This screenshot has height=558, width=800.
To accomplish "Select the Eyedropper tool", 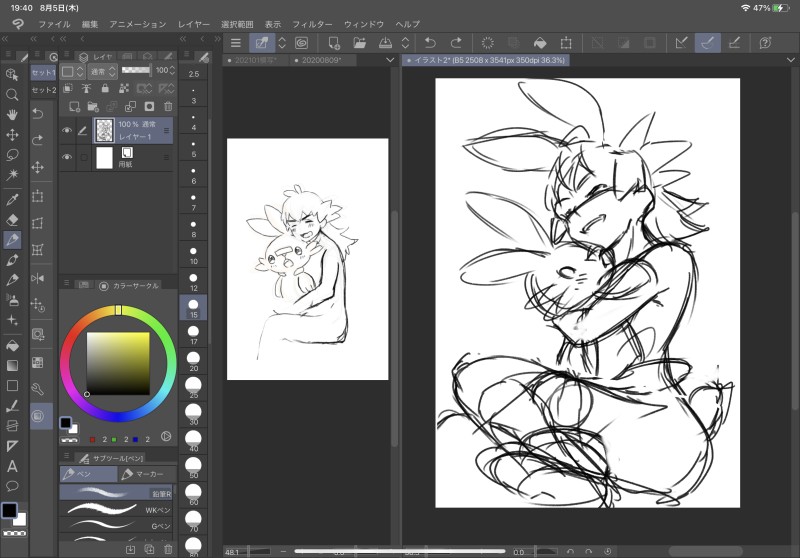I will tap(12, 198).
